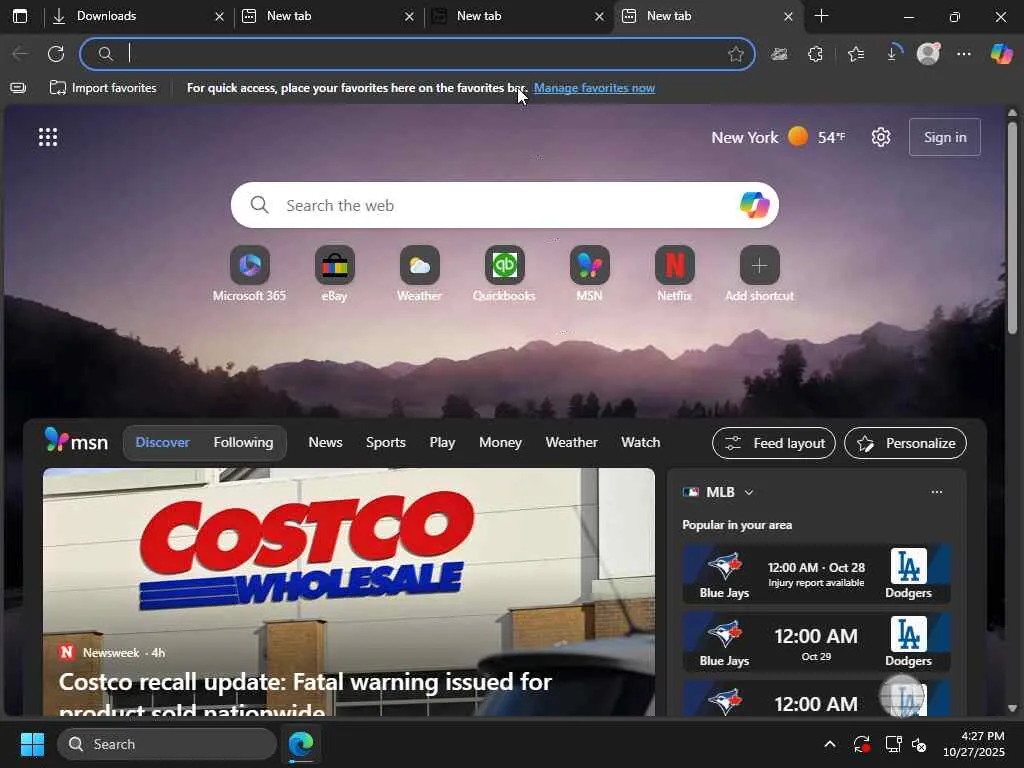Open page settings gear icon
Viewport: 1024px width, 768px height.
coord(881,137)
